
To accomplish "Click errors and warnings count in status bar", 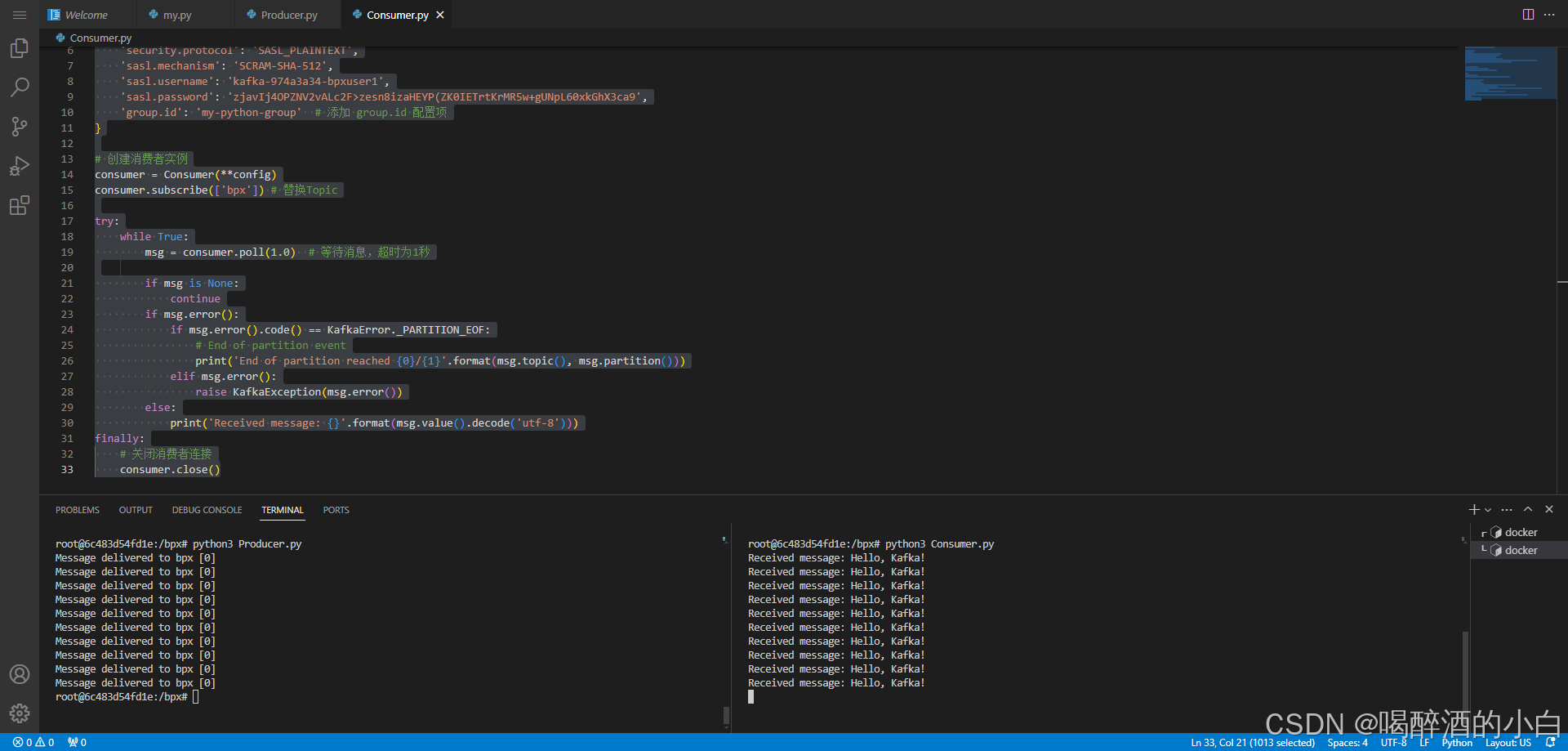I will point(33,742).
